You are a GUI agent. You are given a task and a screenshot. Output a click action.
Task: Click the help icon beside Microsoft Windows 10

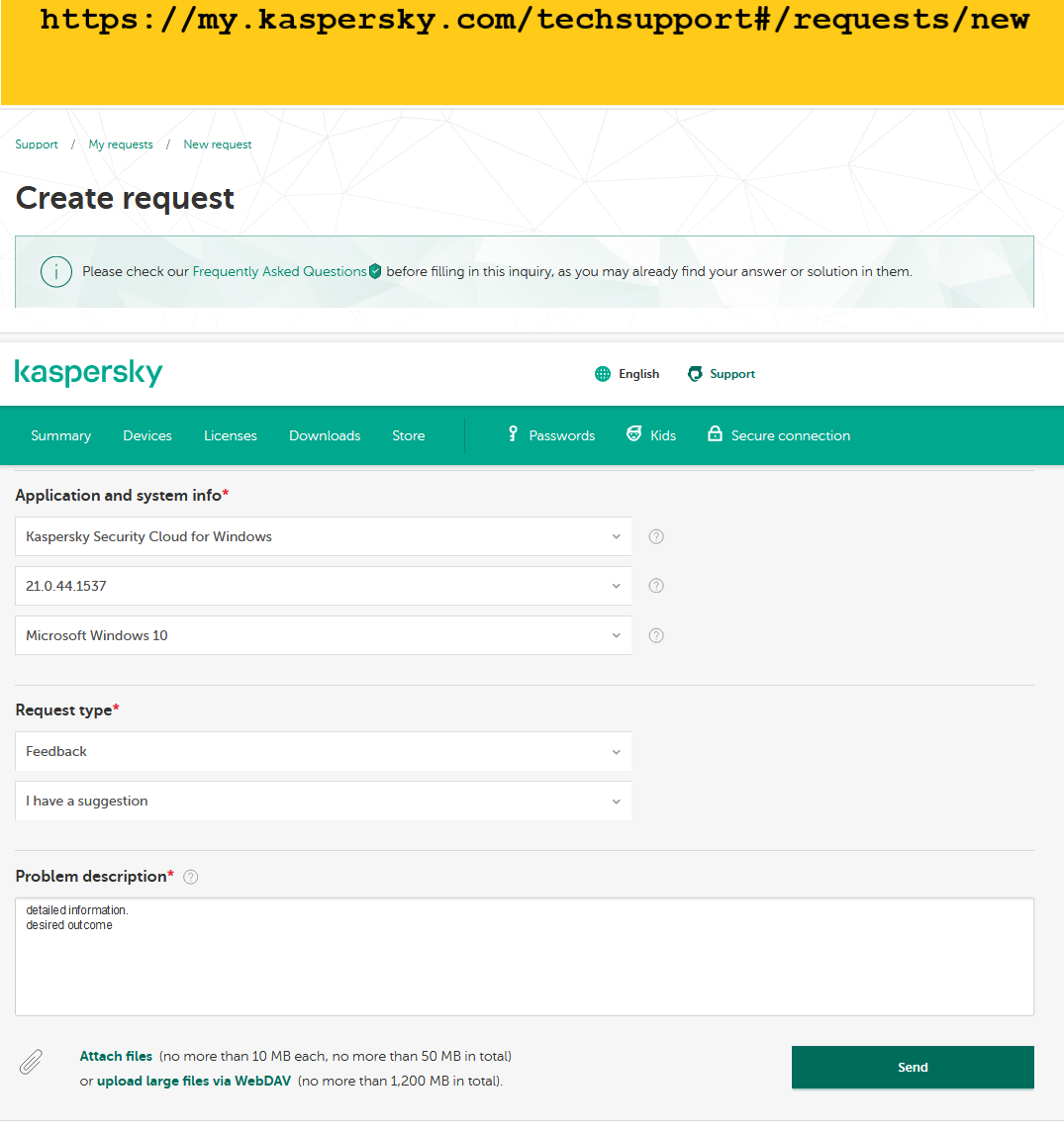point(656,635)
